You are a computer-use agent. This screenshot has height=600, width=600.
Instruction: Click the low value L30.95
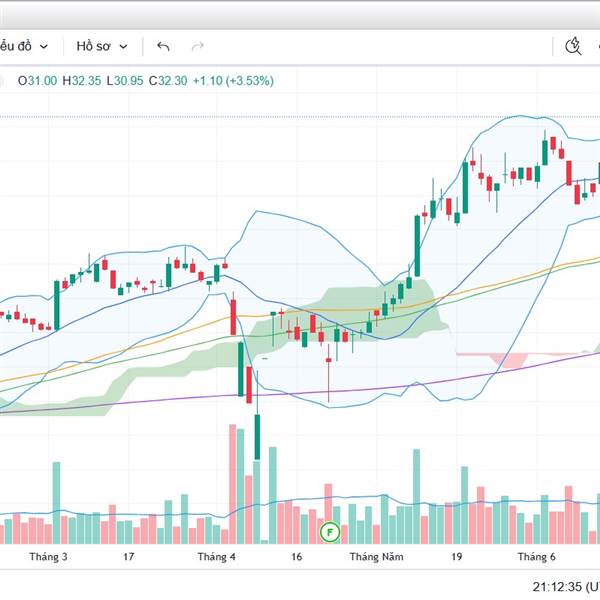coord(125,81)
